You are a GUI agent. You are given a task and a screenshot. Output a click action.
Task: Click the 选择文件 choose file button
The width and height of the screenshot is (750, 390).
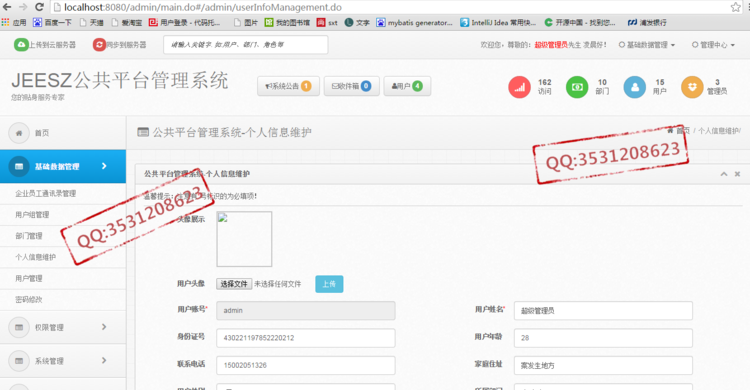234,284
